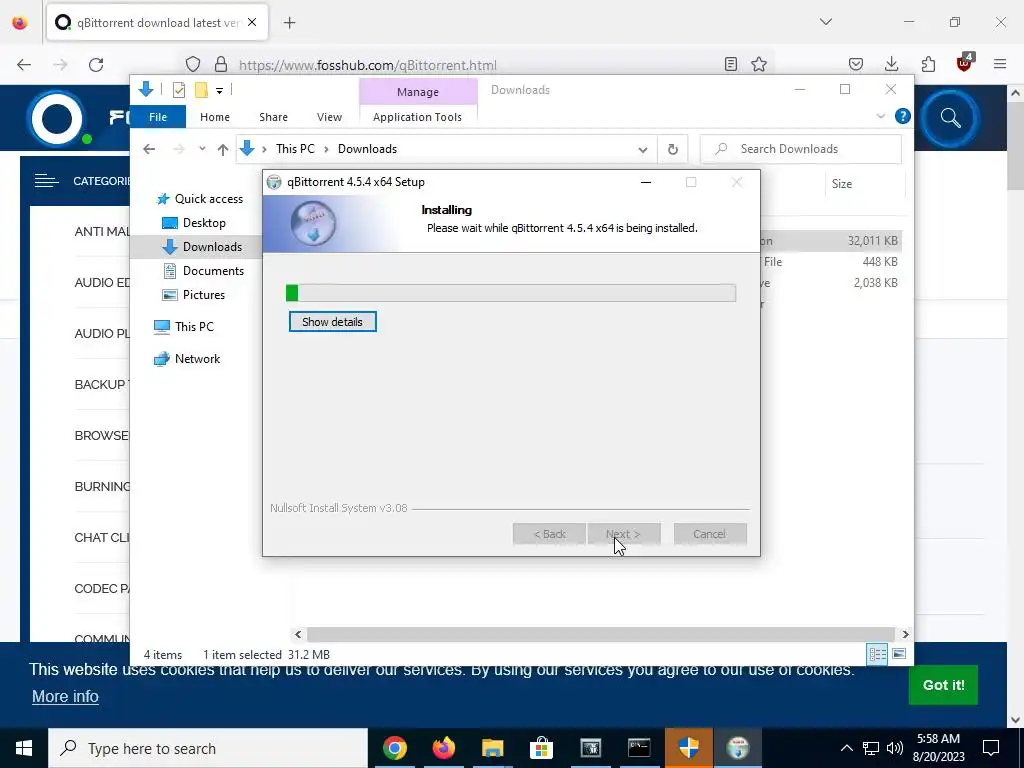Open a new Firefox tab
This screenshot has height=768, width=1024.
point(289,23)
